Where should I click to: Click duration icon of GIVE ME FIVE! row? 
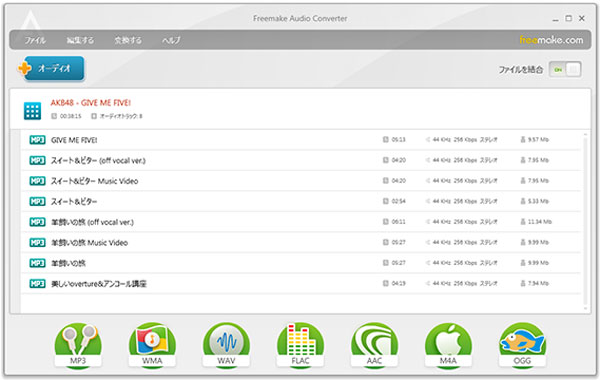(386, 140)
